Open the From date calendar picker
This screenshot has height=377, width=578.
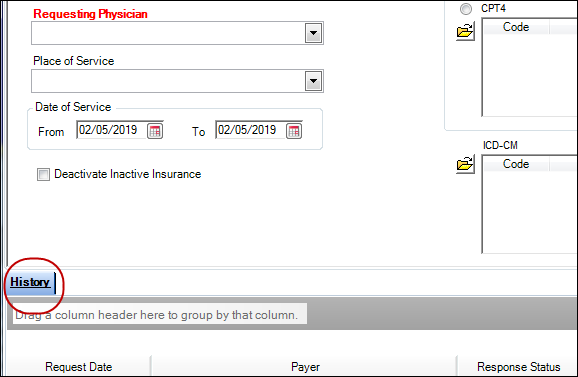(x=155, y=131)
